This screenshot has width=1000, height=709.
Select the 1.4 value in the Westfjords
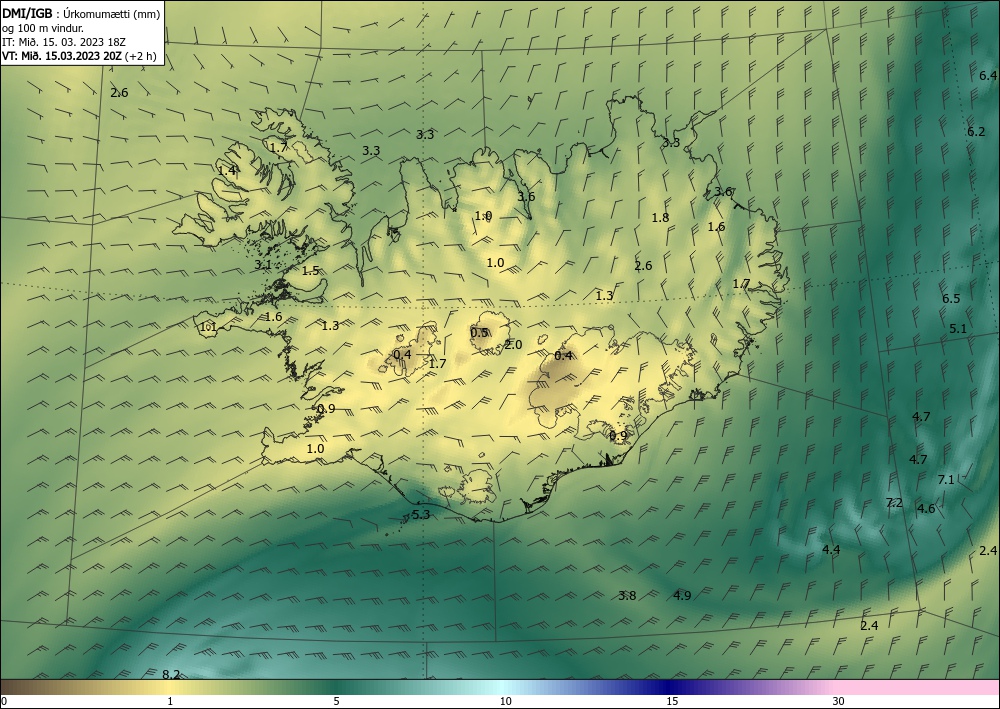(227, 170)
